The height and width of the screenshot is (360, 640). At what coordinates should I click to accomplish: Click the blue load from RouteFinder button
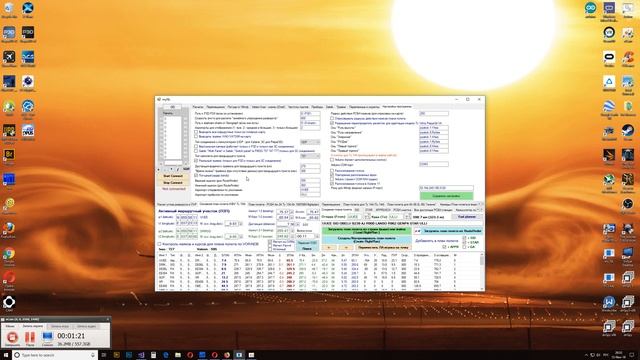tap(452, 231)
